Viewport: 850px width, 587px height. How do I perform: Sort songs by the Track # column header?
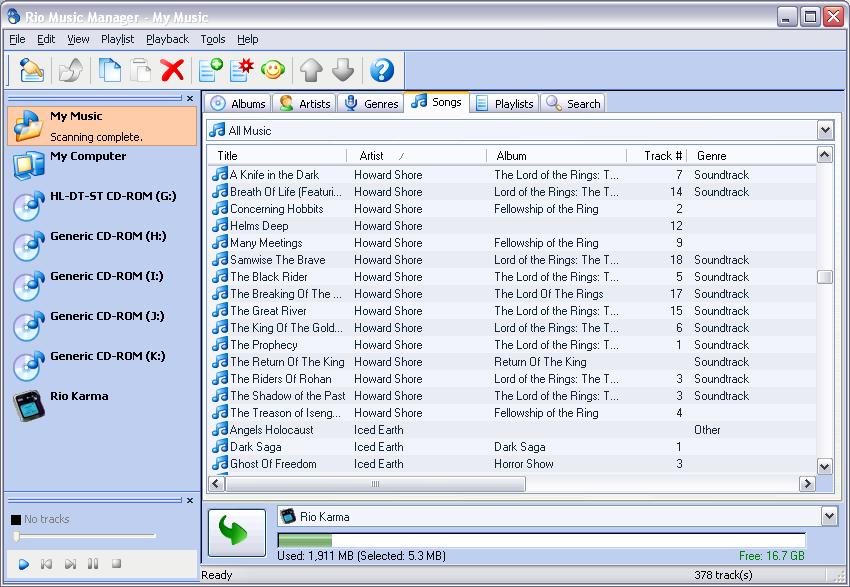coord(656,156)
